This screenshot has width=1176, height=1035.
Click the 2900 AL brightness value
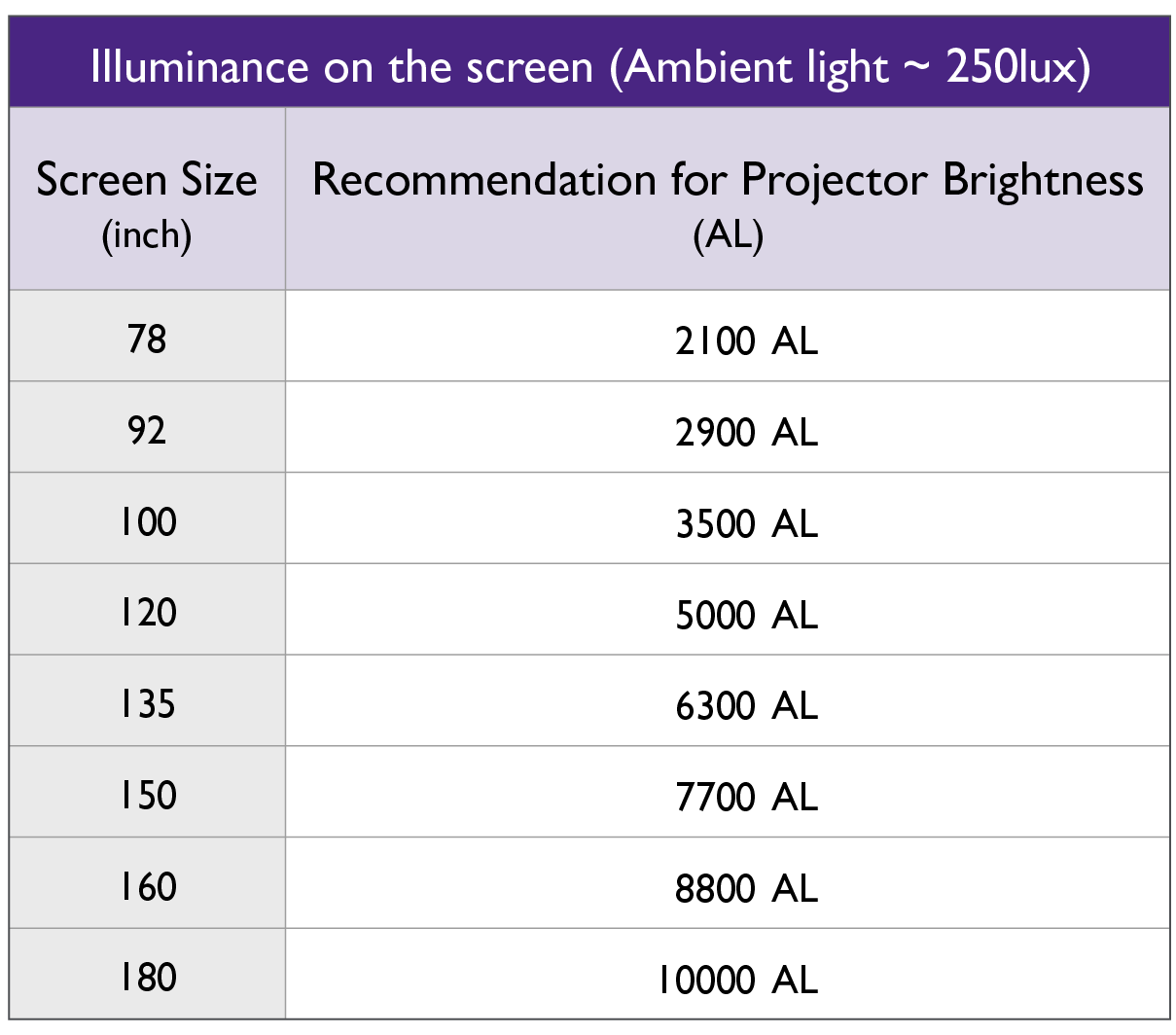(x=746, y=432)
